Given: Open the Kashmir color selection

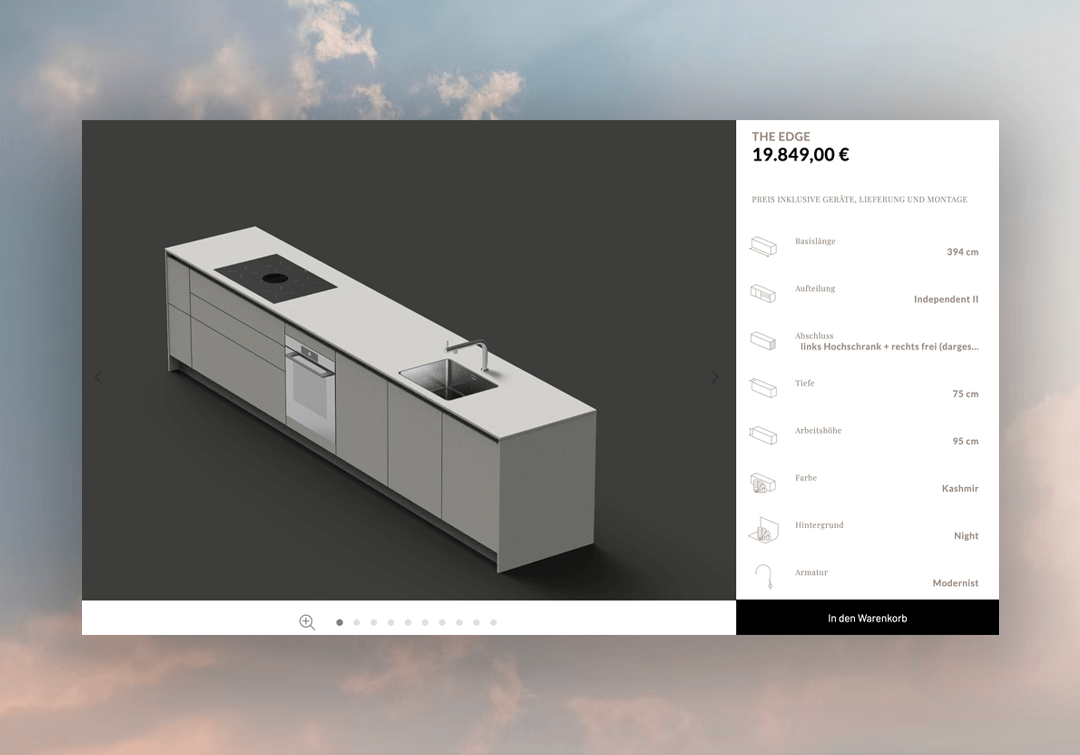Looking at the screenshot, I should click(959, 489).
